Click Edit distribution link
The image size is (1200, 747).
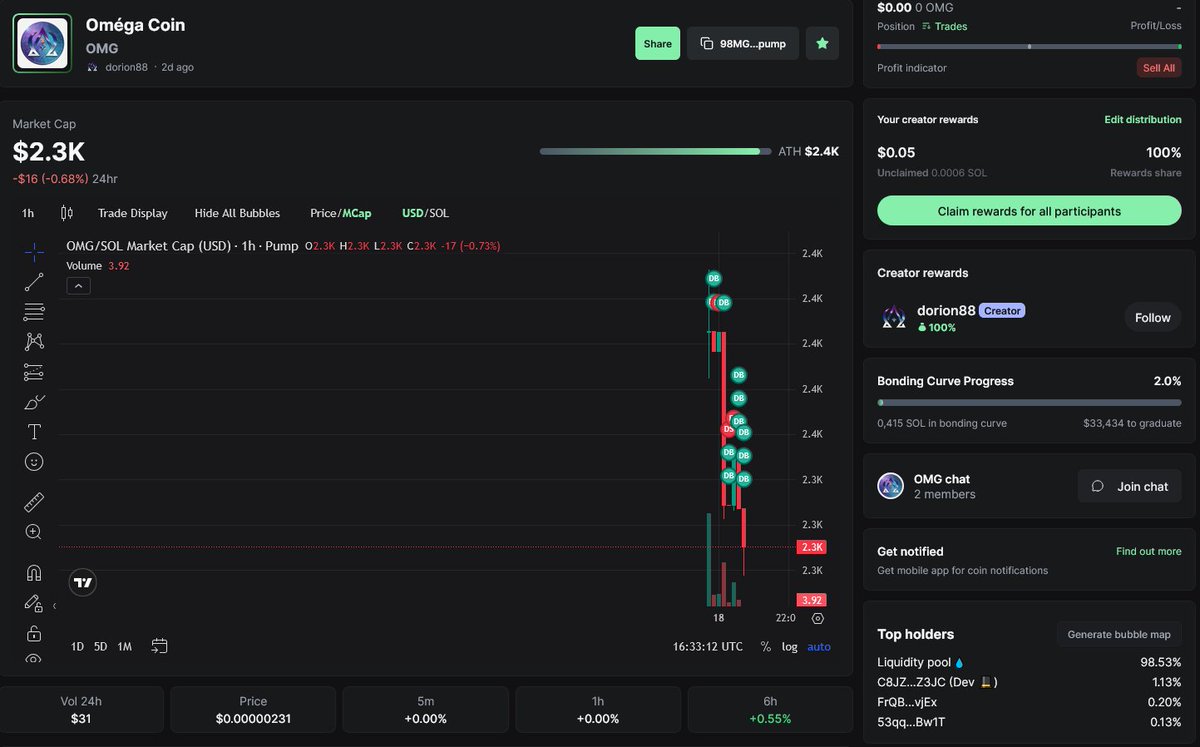(1143, 119)
